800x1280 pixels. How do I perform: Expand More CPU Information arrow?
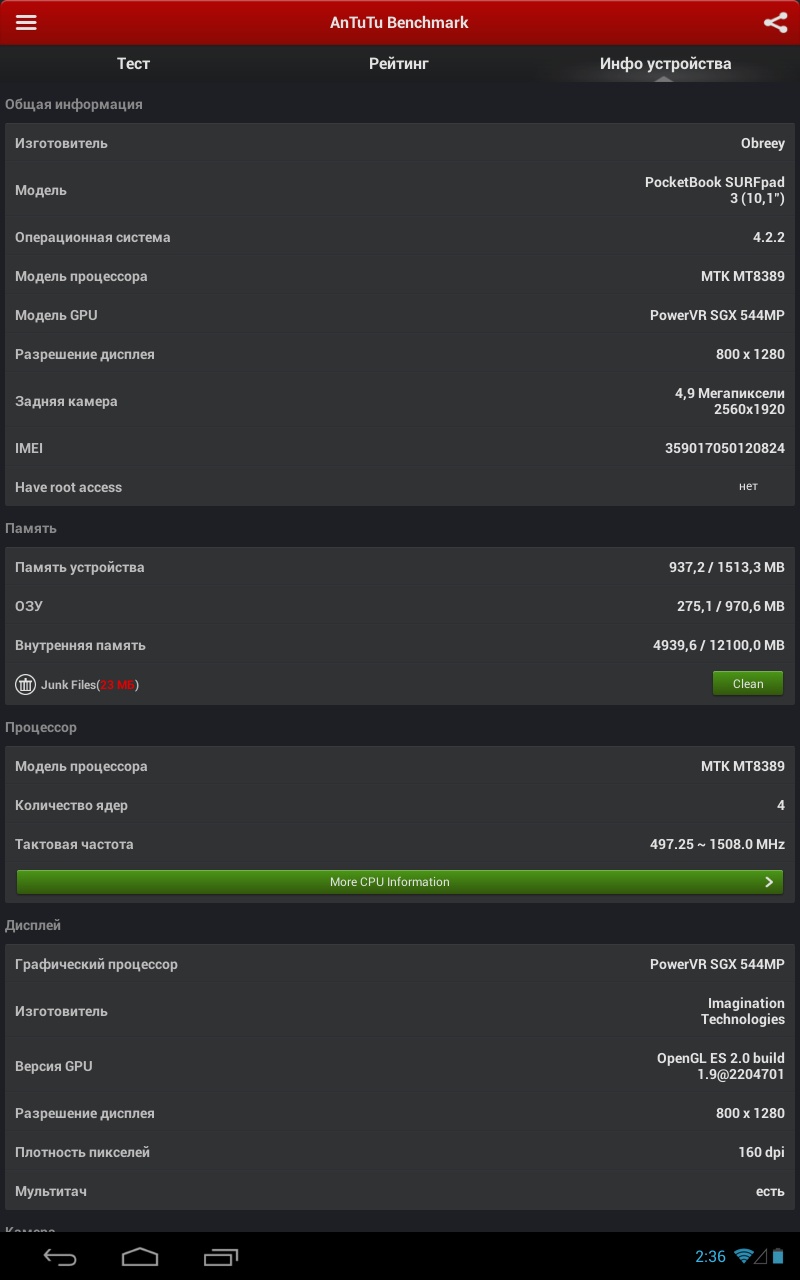(x=769, y=882)
